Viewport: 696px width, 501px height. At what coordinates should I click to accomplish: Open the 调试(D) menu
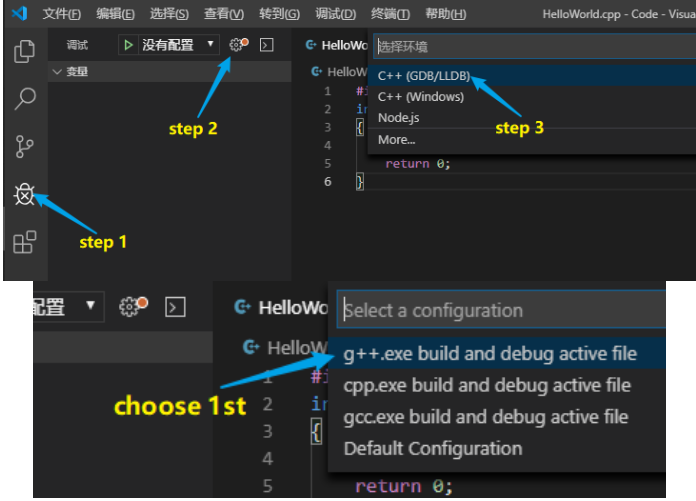[336, 14]
